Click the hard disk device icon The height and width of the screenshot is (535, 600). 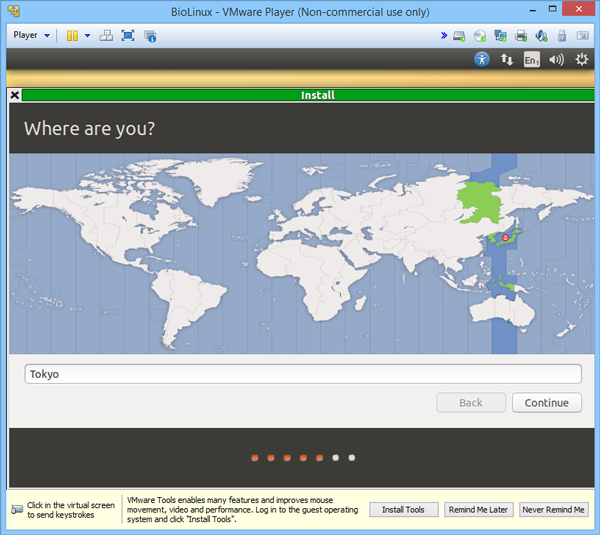(x=459, y=36)
